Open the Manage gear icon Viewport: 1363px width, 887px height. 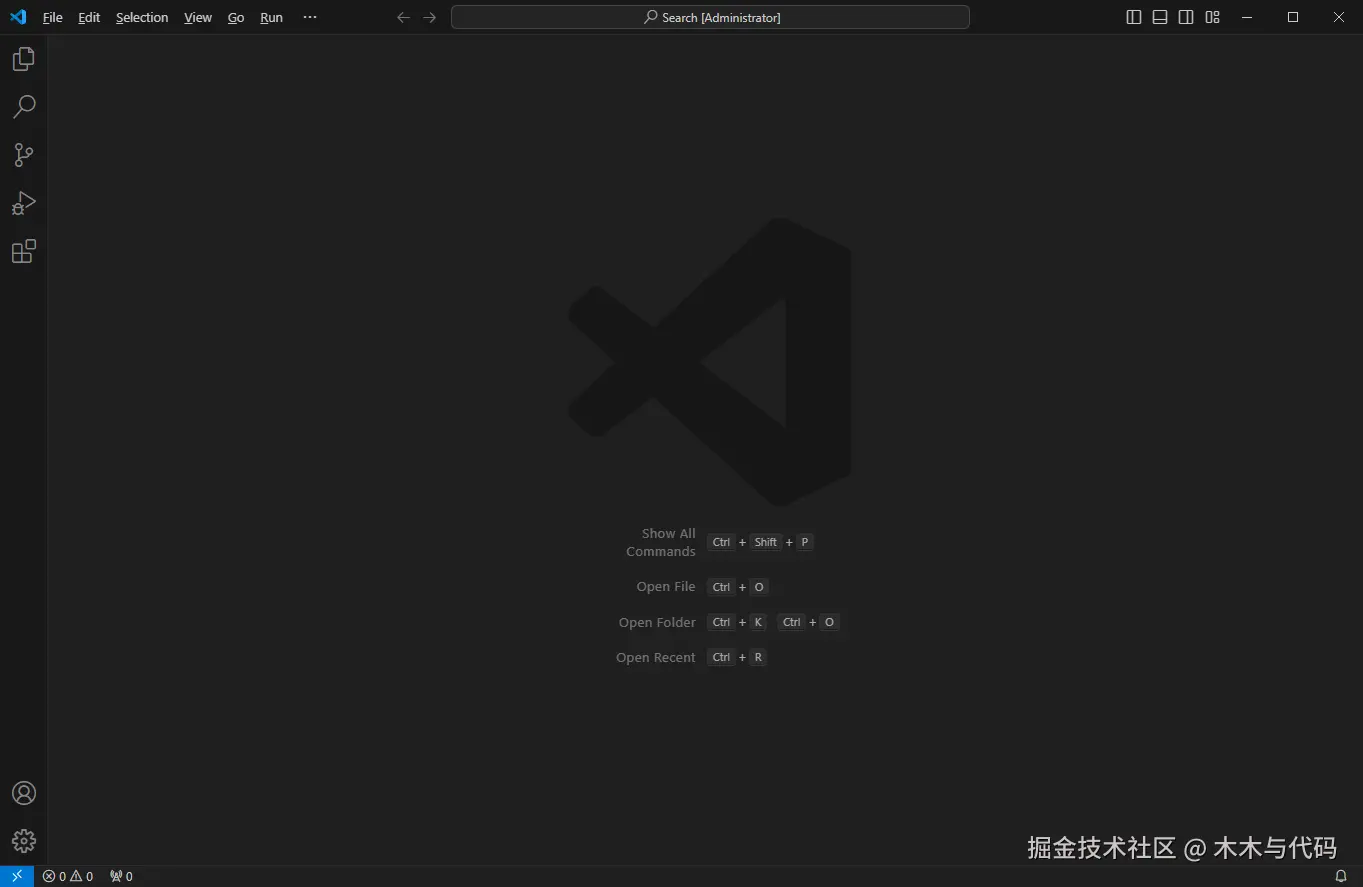click(23, 841)
